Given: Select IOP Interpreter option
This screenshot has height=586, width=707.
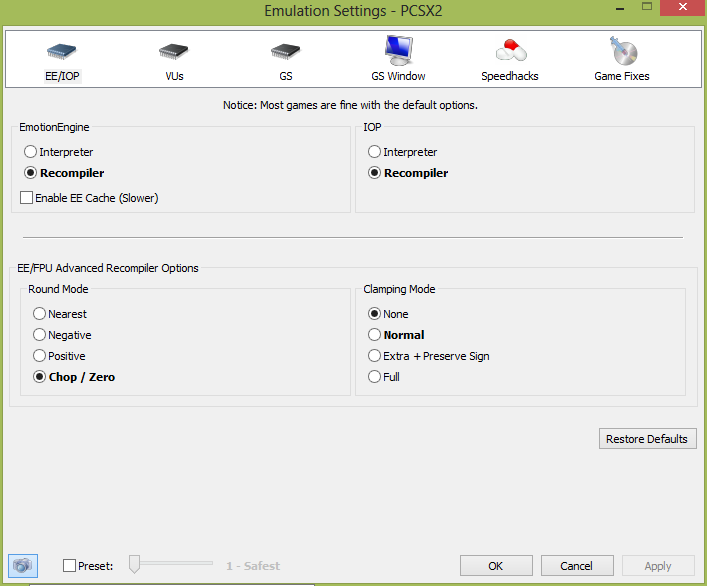Looking at the screenshot, I should pos(403,152).
